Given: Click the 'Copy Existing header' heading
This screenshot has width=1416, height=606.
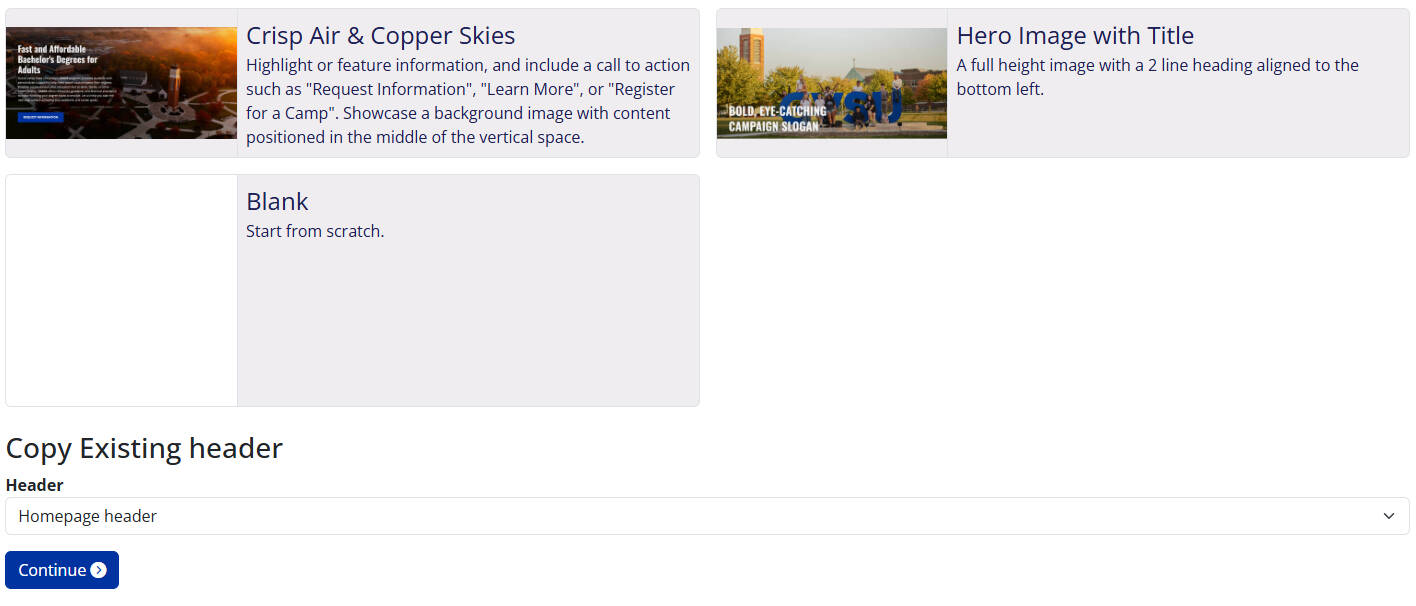Looking at the screenshot, I should coord(144,448).
